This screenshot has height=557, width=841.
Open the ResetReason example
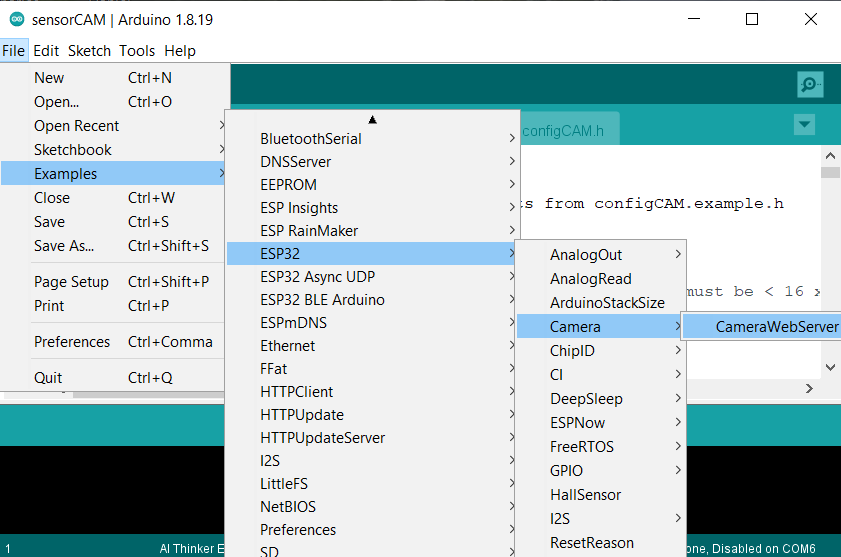tap(601, 543)
